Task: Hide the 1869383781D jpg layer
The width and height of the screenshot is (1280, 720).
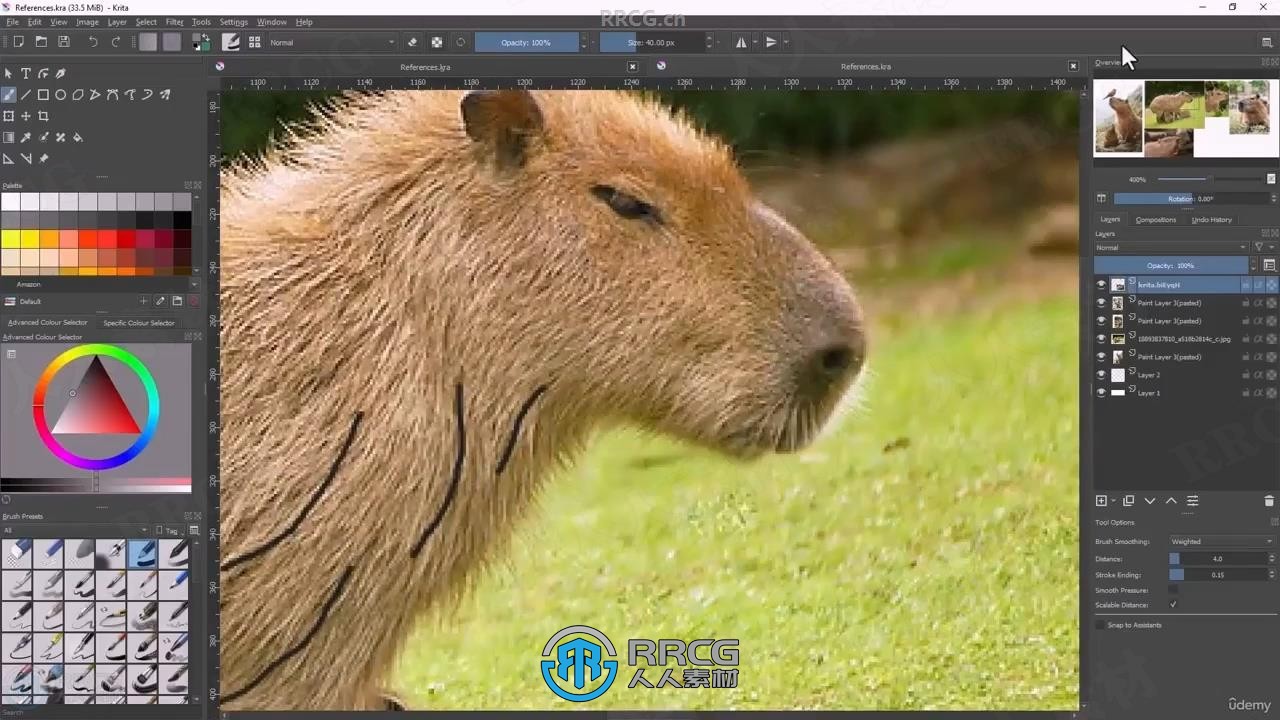Action: [x=1101, y=339]
